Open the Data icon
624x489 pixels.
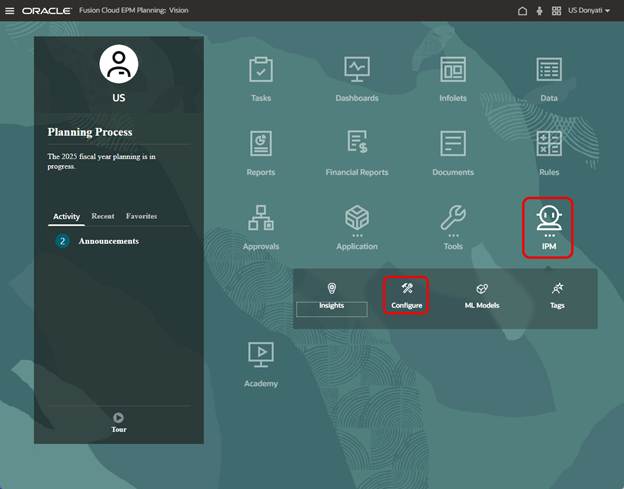click(x=549, y=71)
